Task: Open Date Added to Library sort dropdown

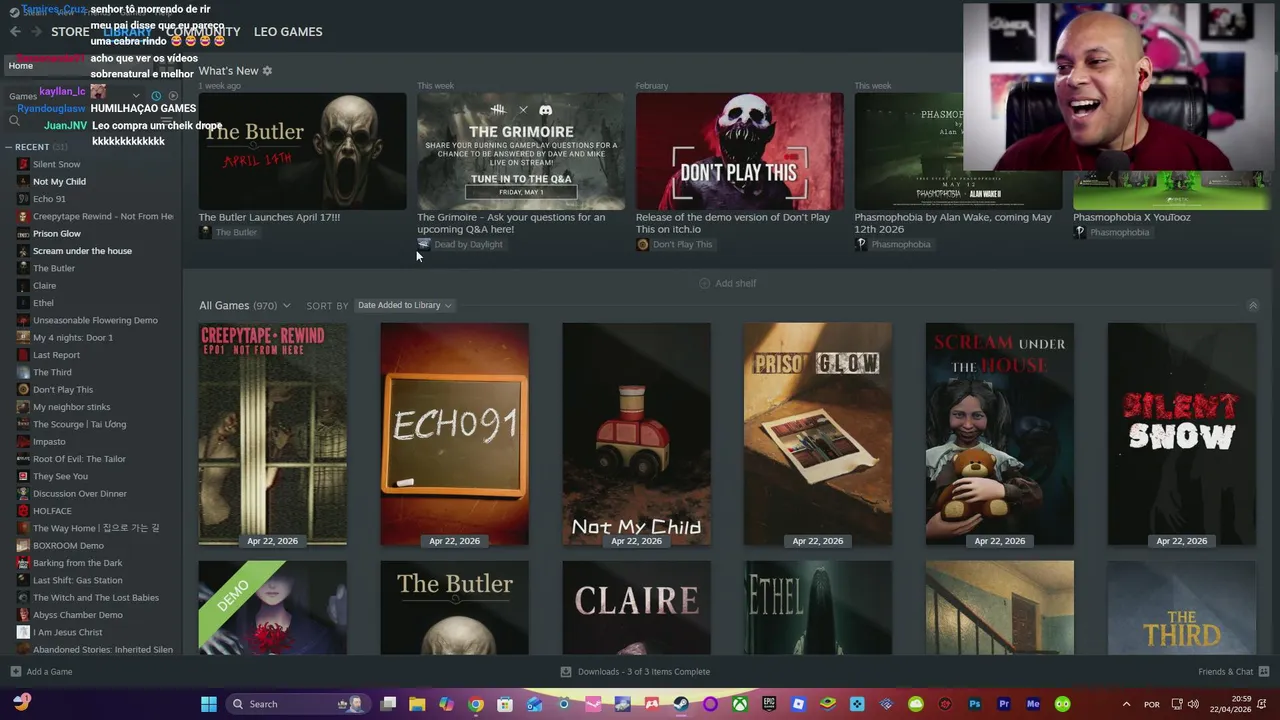Action: pos(405,305)
